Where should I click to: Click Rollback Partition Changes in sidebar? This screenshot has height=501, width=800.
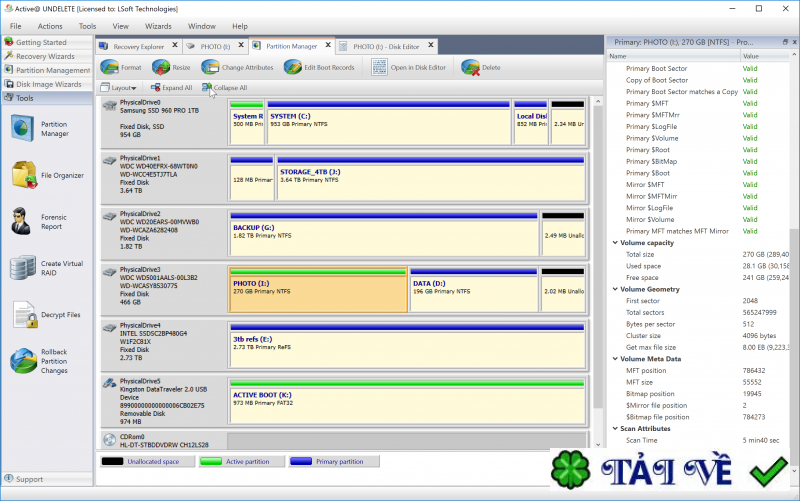pyautogui.click(x=25, y=361)
